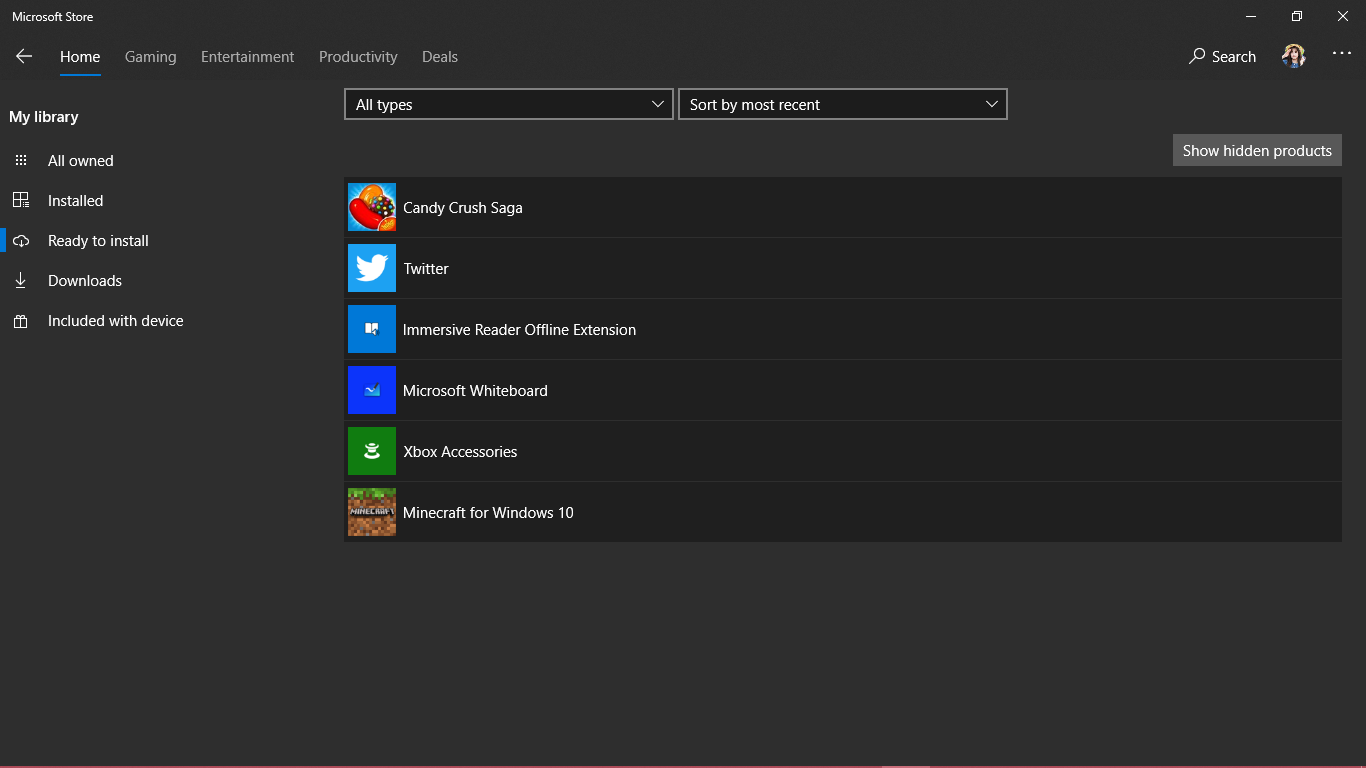Viewport: 1366px width, 768px height.
Task: Click the All owned grid icon
Action: 21,161
